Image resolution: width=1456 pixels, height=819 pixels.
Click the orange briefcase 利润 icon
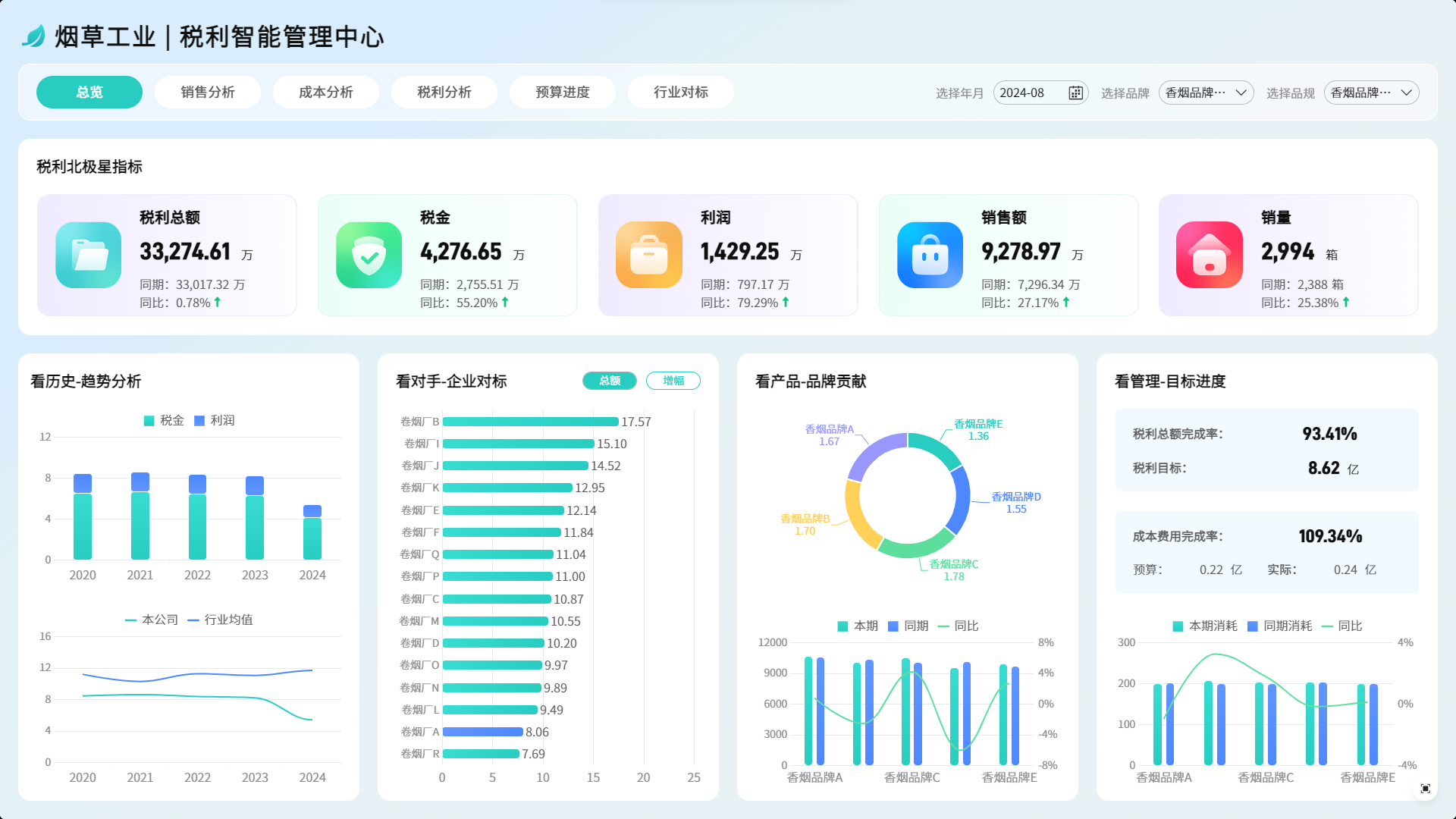[649, 255]
